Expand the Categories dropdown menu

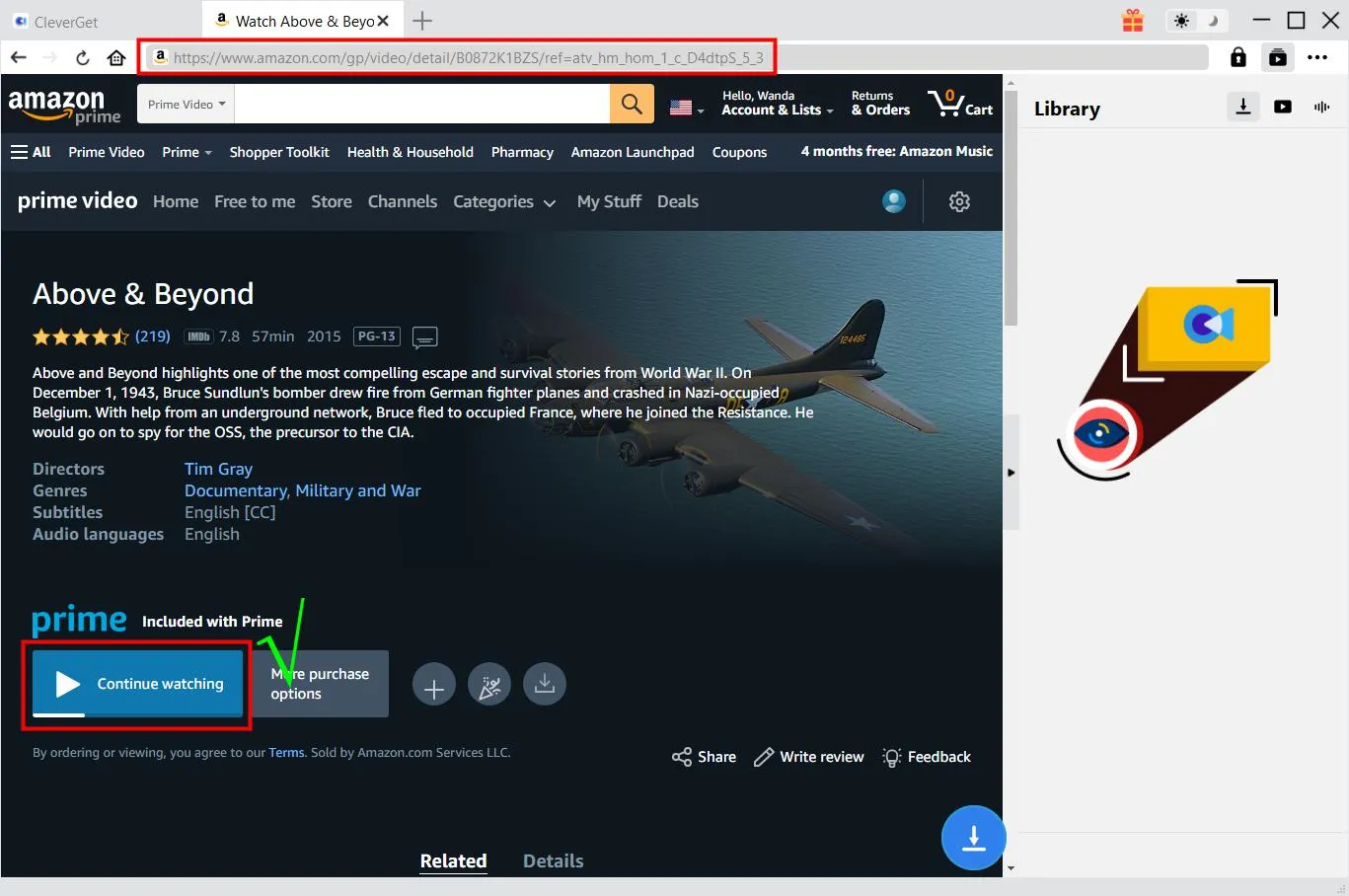point(504,202)
